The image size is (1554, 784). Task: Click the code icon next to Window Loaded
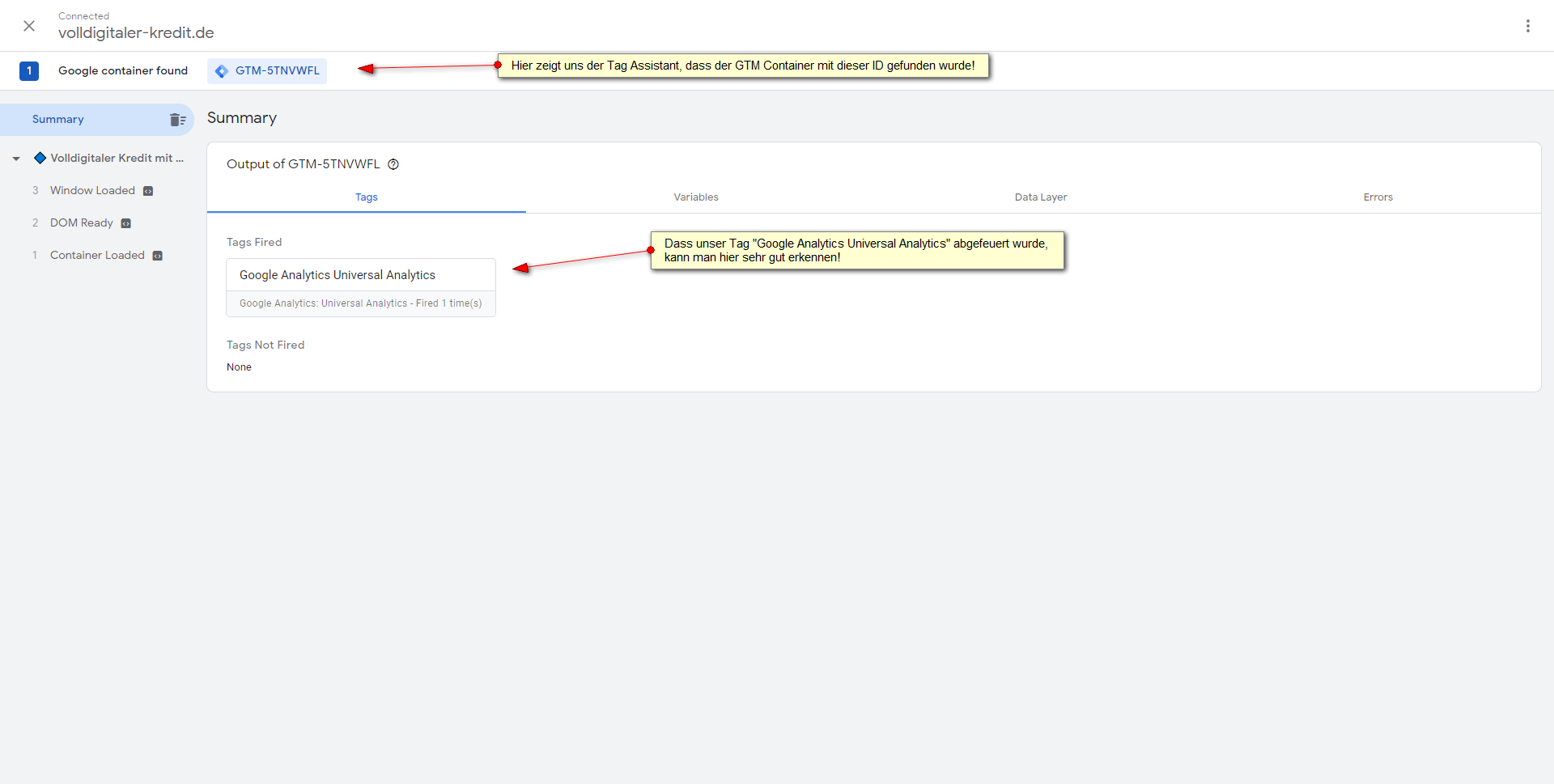[x=148, y=191]
